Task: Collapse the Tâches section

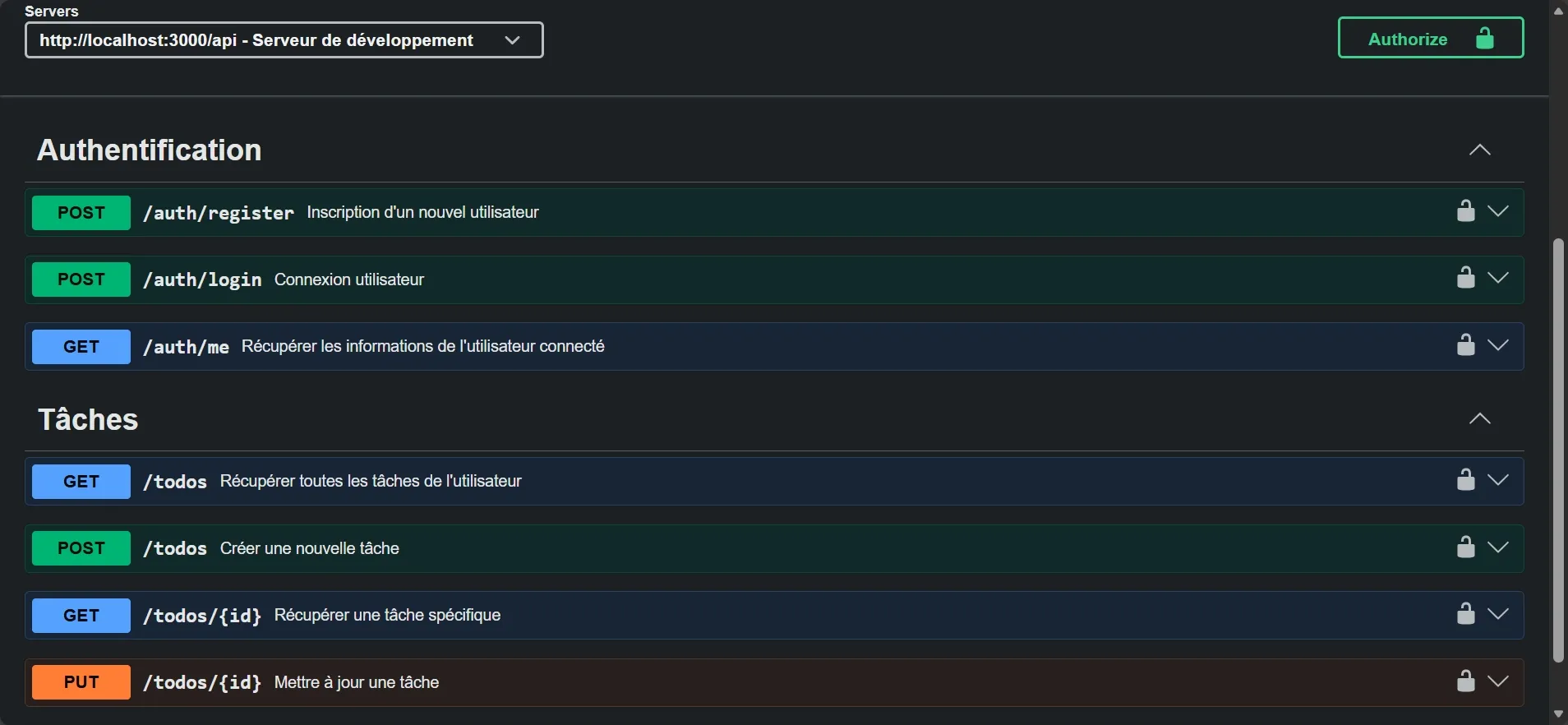Action: tap(1479, 419)
